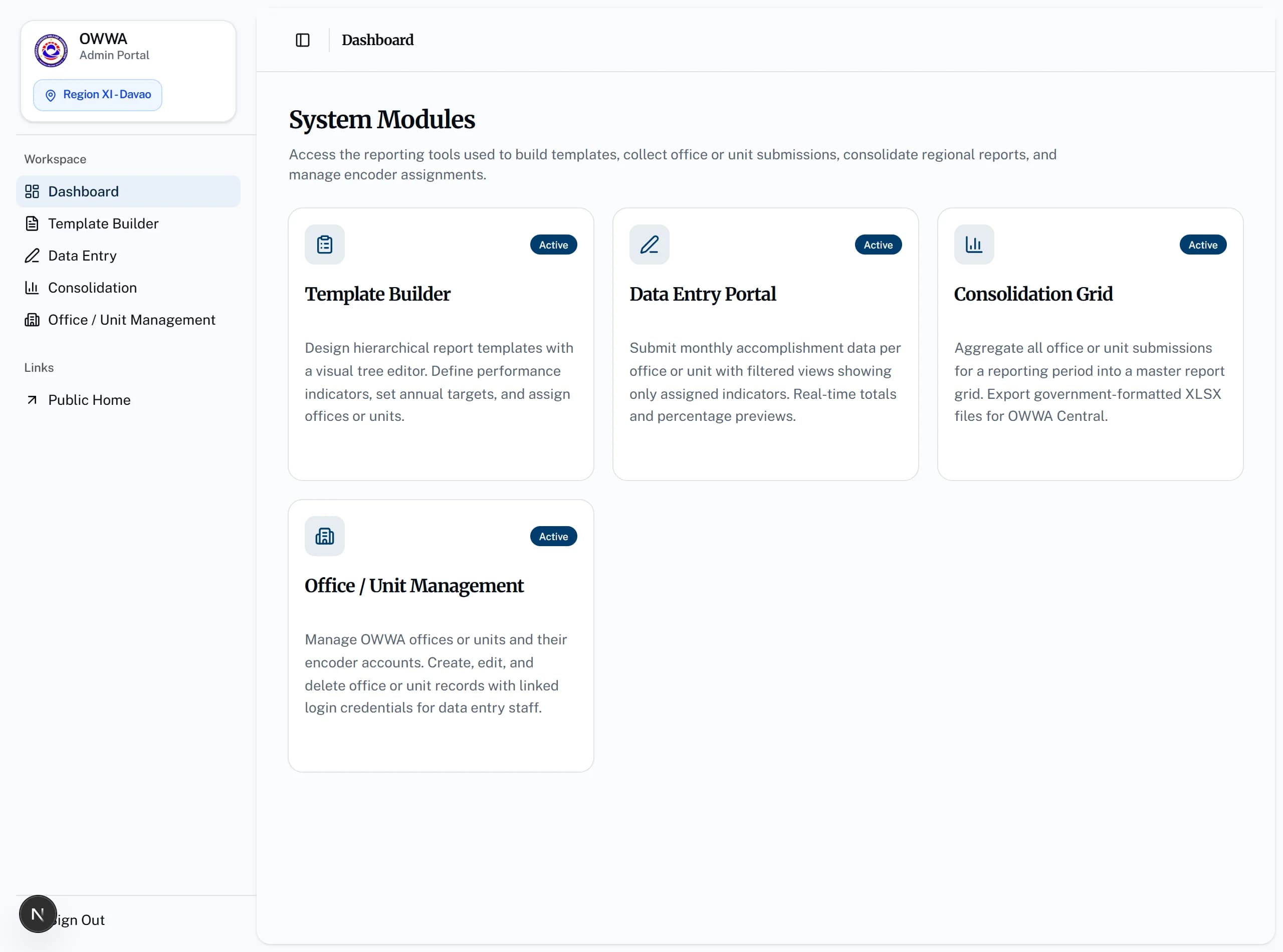The width and height of the screenshot is (1283, 952).
Task: Click the clipboard icon on Template Builder card
Action: pos(324,245)
